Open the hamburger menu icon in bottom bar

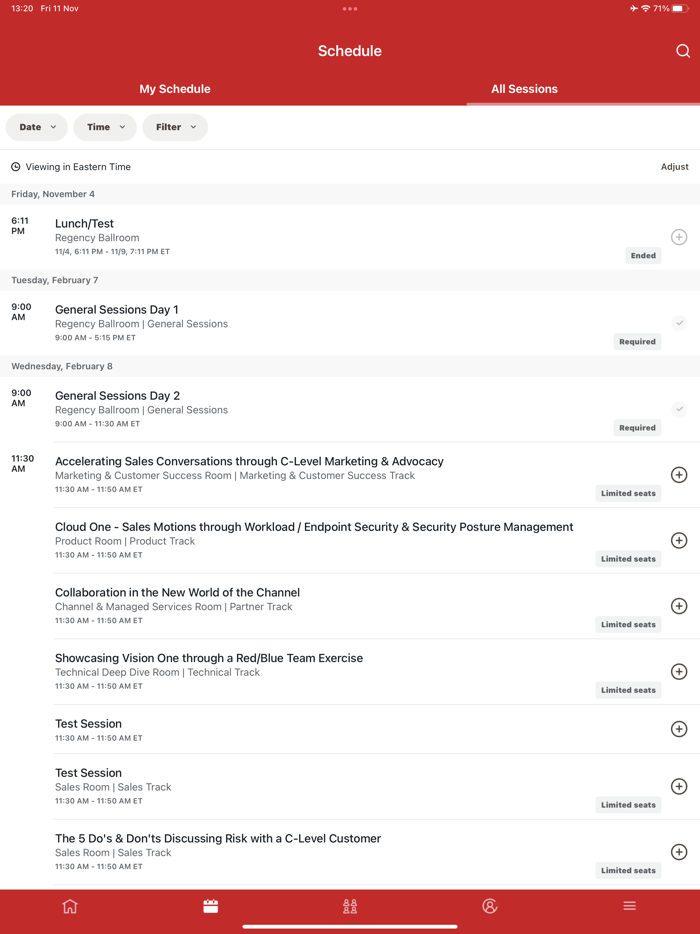tap(629, 905)
